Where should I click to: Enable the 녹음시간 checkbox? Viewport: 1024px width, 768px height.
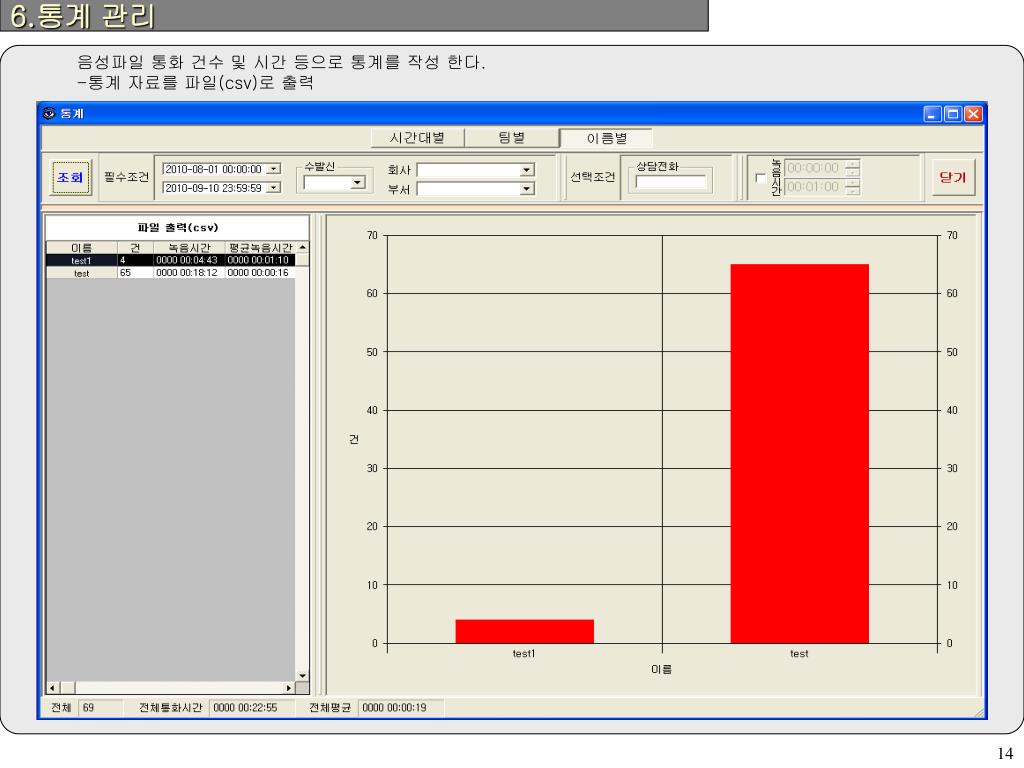pyautogui.click(x=760, y=178)
